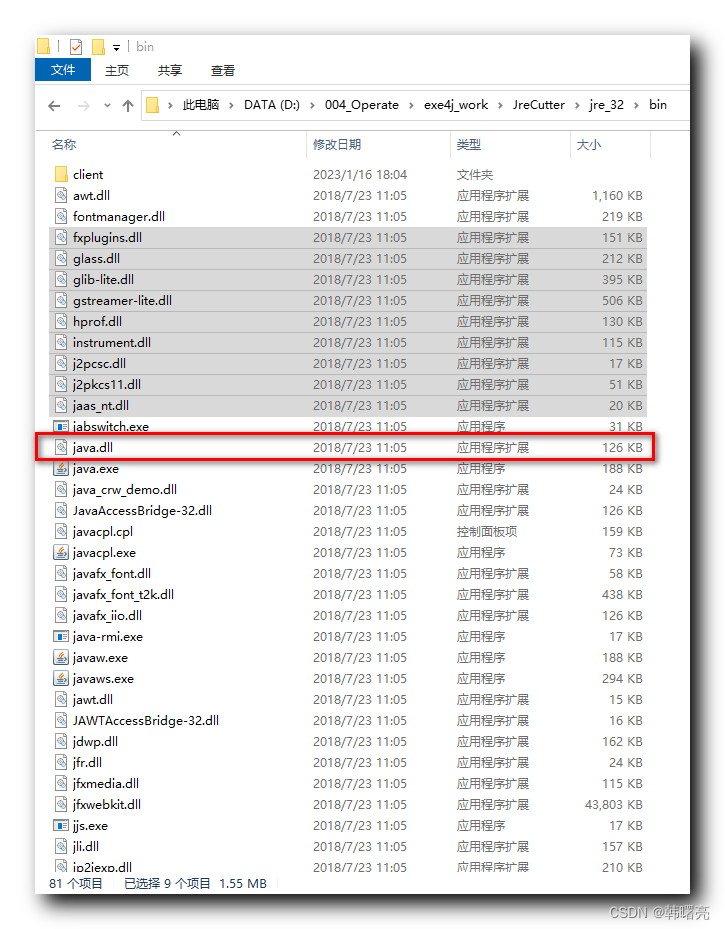This screenshot has height=929, width=725.
Task: Select file name hprof.dll
Action: 97,322
